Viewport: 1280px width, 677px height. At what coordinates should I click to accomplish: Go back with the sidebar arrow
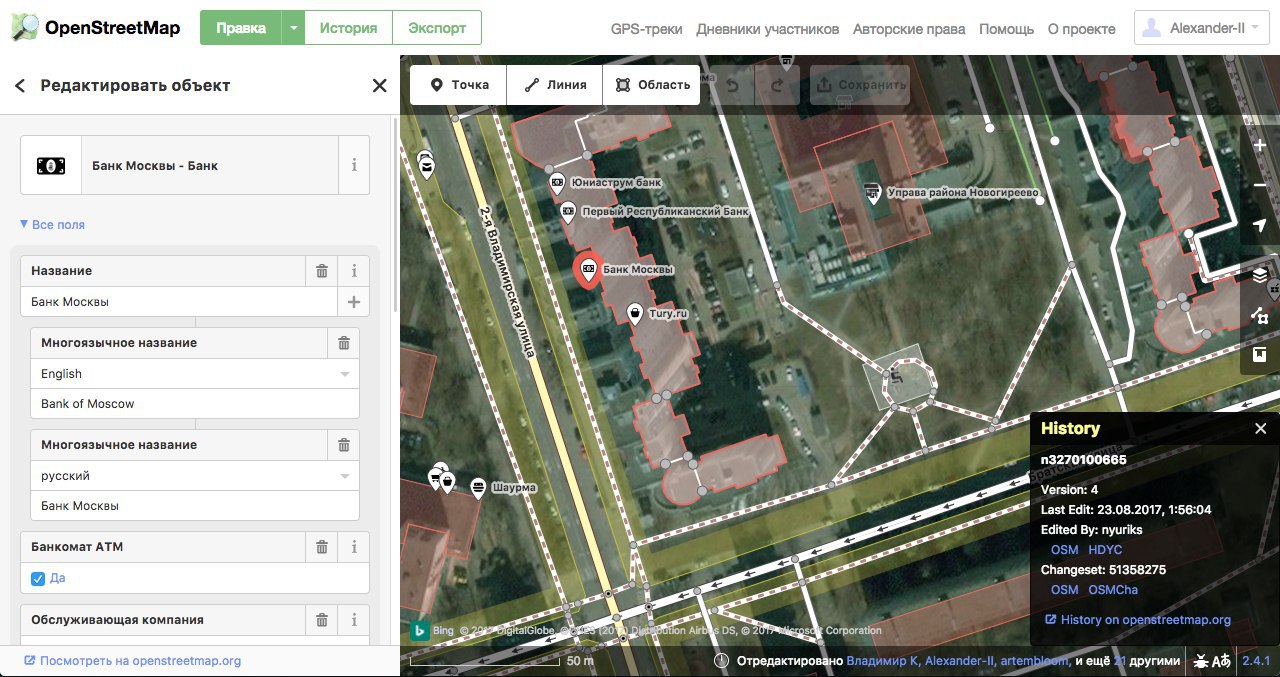point(20,86)
